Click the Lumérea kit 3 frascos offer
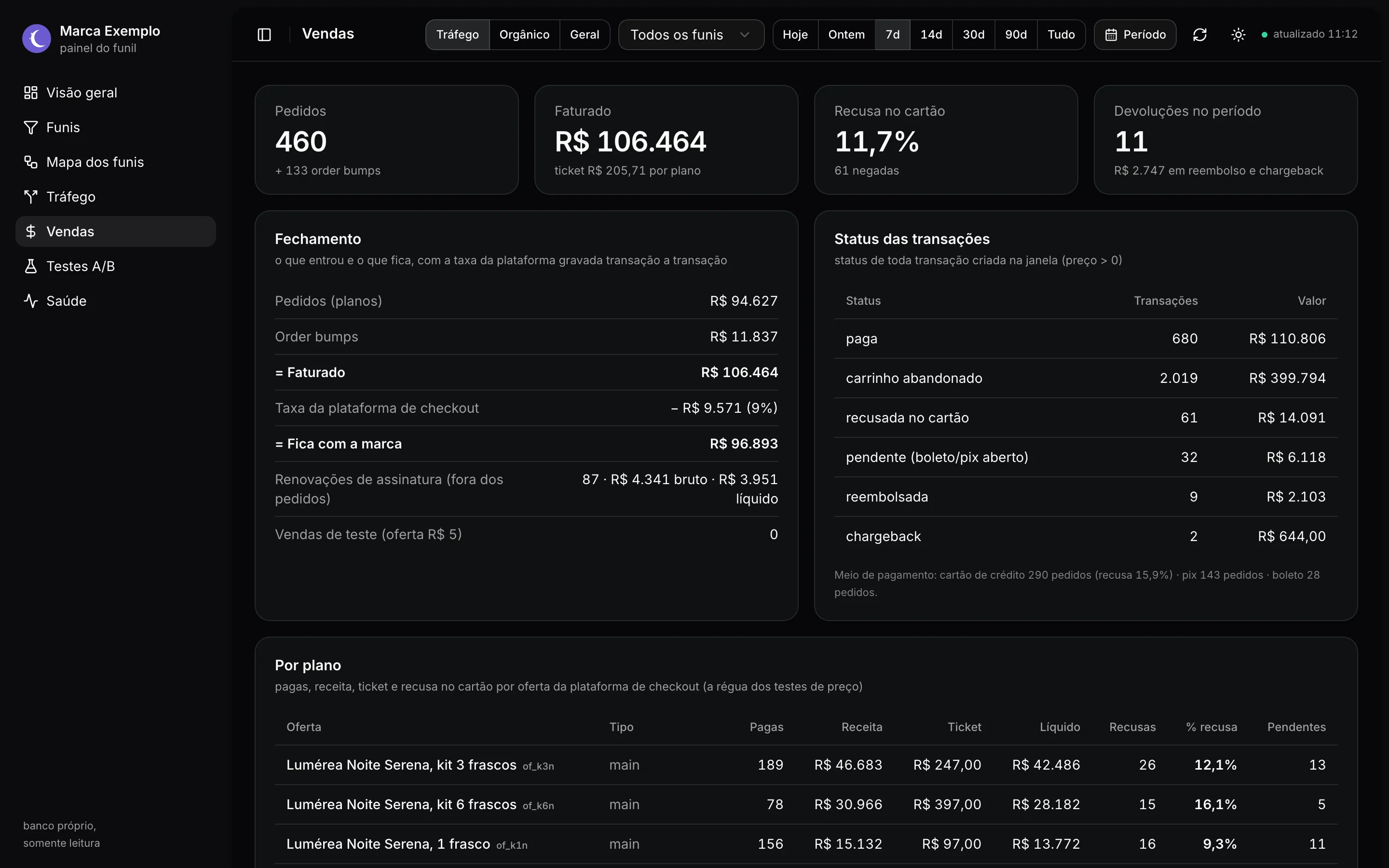The image size is (1389, 868). click(x=401, y=765)
